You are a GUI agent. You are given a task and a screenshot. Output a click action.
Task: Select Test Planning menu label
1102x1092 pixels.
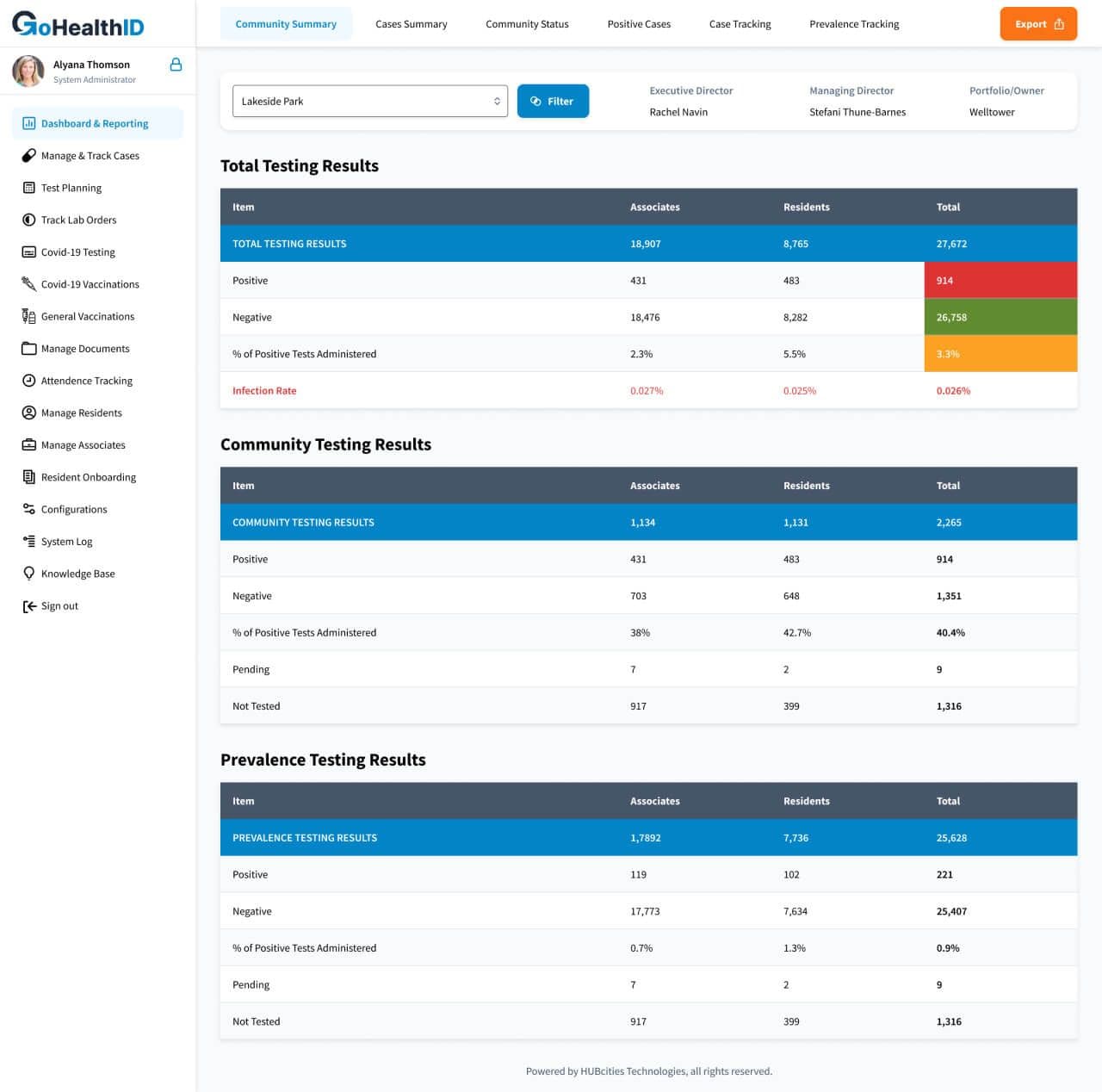(71, 188)
